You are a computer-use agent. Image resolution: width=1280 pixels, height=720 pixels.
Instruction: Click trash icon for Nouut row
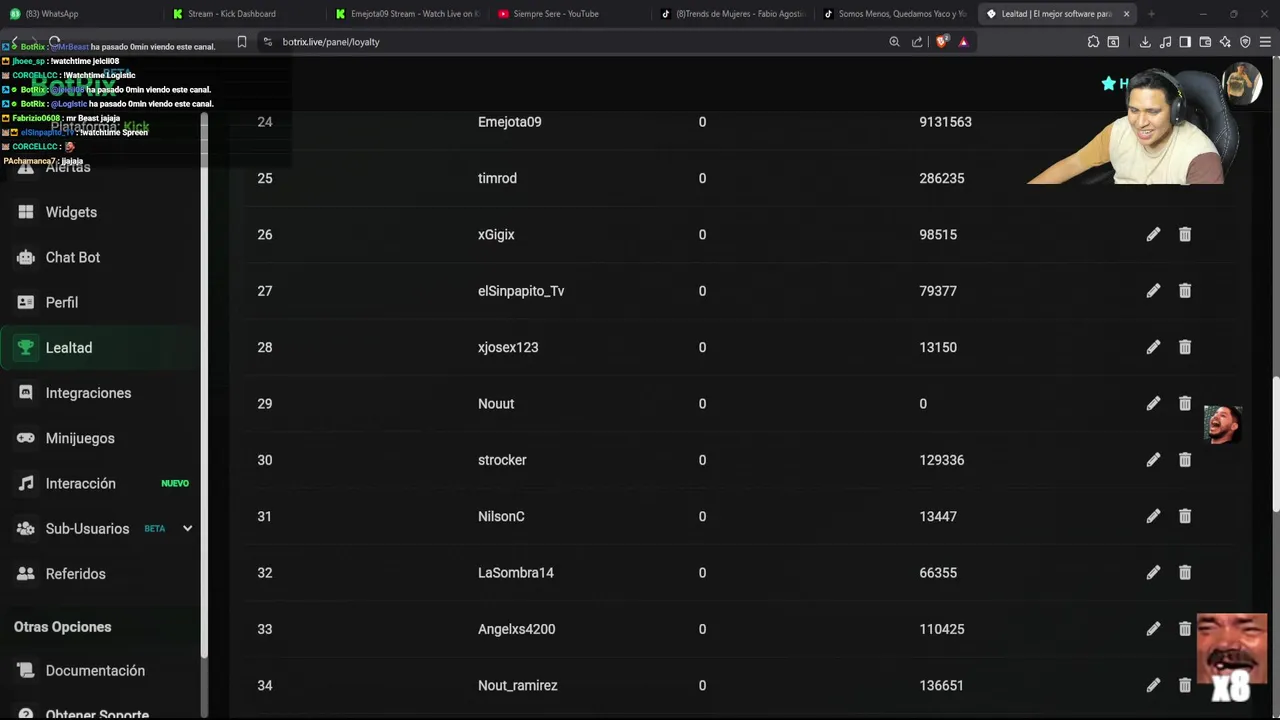pyautogui.click(x=1185, y=403)
